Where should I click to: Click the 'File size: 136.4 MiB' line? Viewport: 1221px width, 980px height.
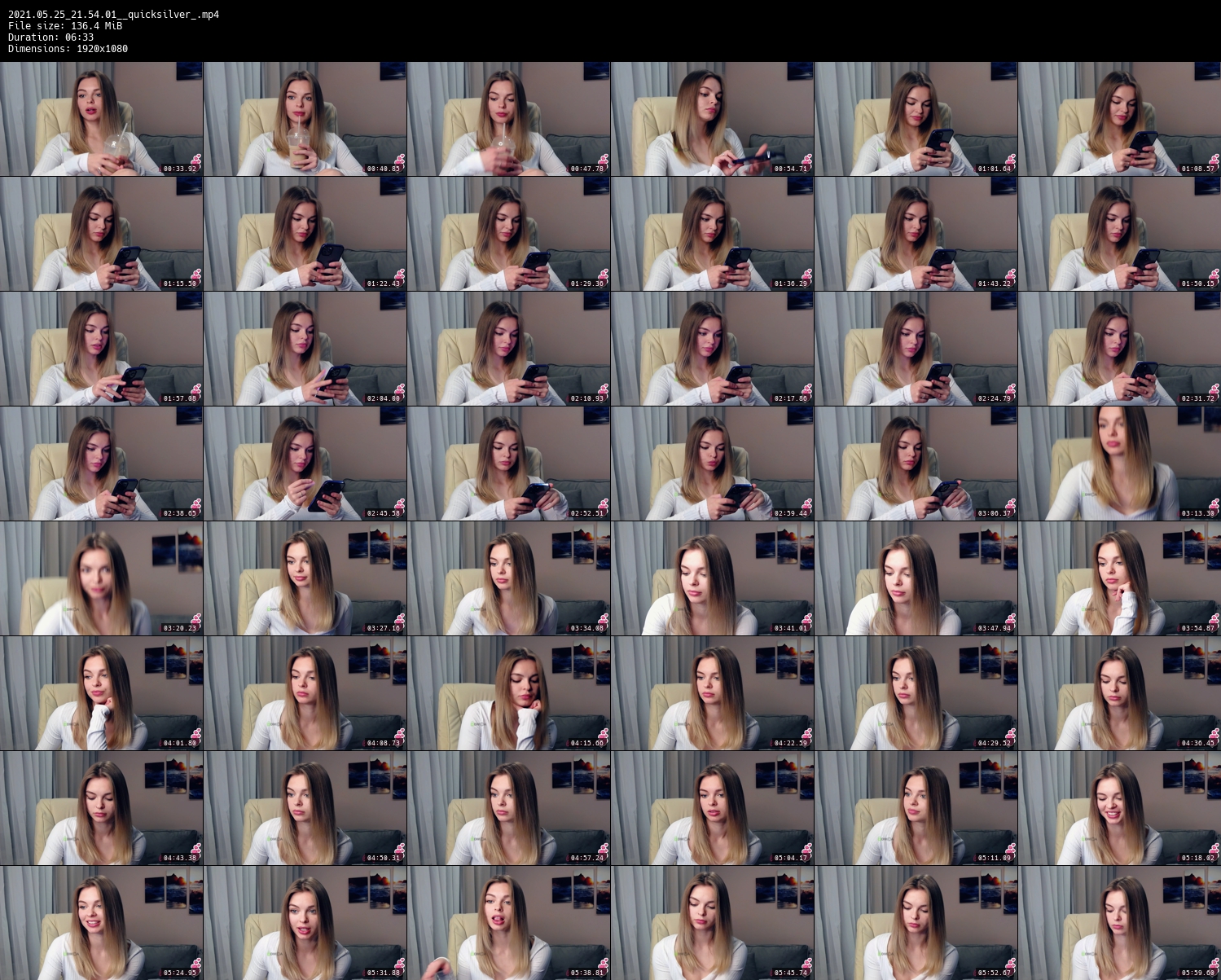pyautogui.click(x=65, y=26)
